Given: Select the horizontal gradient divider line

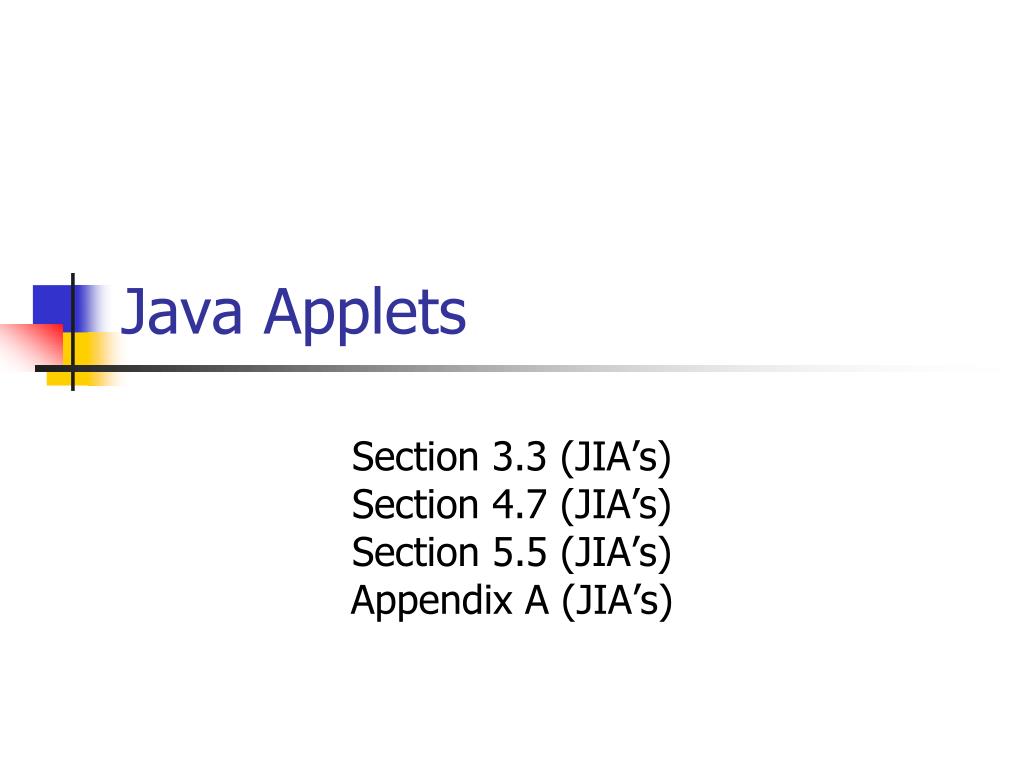Looking at the screenshot, I should [516, 369].
